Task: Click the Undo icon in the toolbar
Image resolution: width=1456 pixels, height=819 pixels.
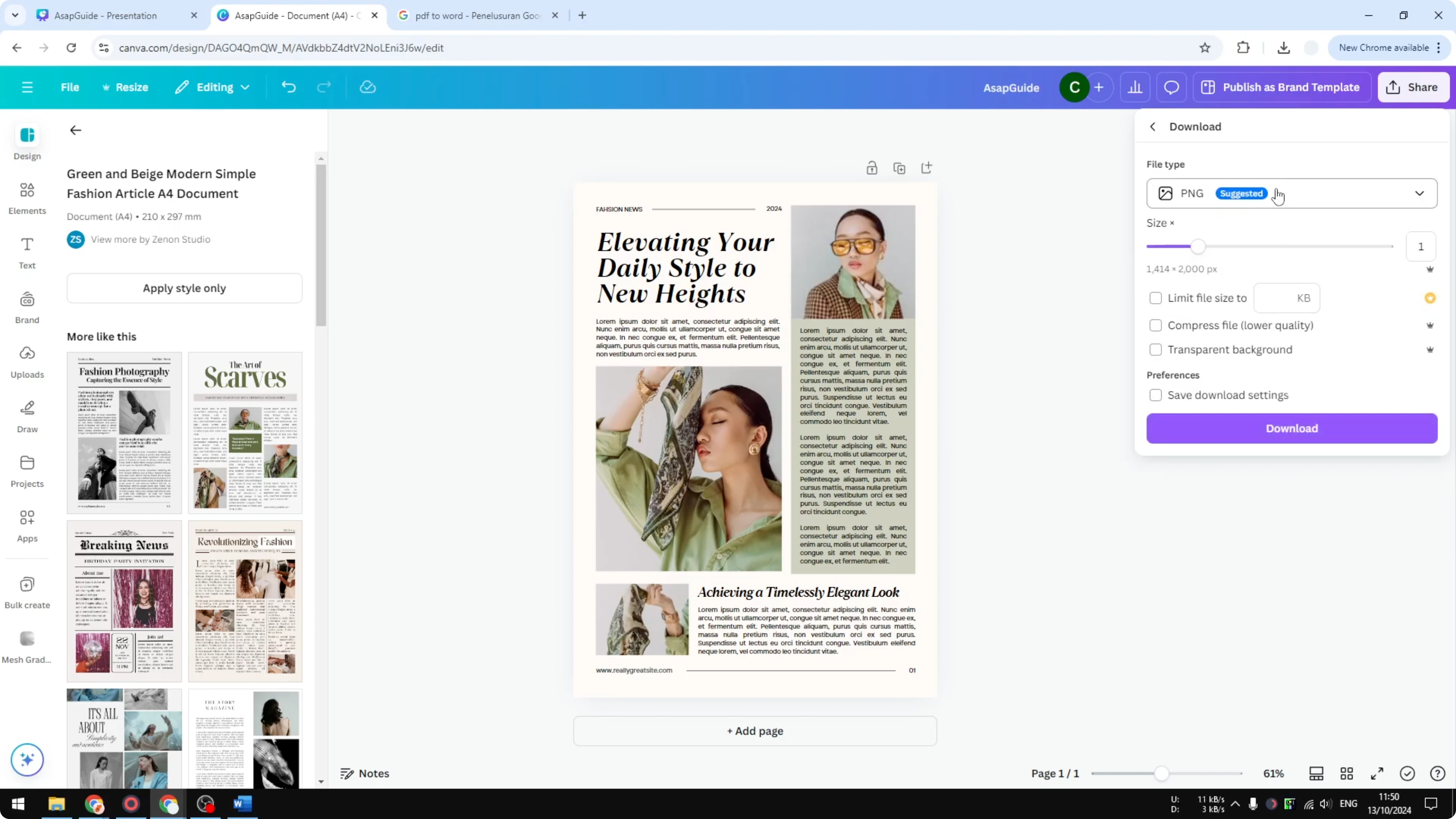Action: (288, 87)
